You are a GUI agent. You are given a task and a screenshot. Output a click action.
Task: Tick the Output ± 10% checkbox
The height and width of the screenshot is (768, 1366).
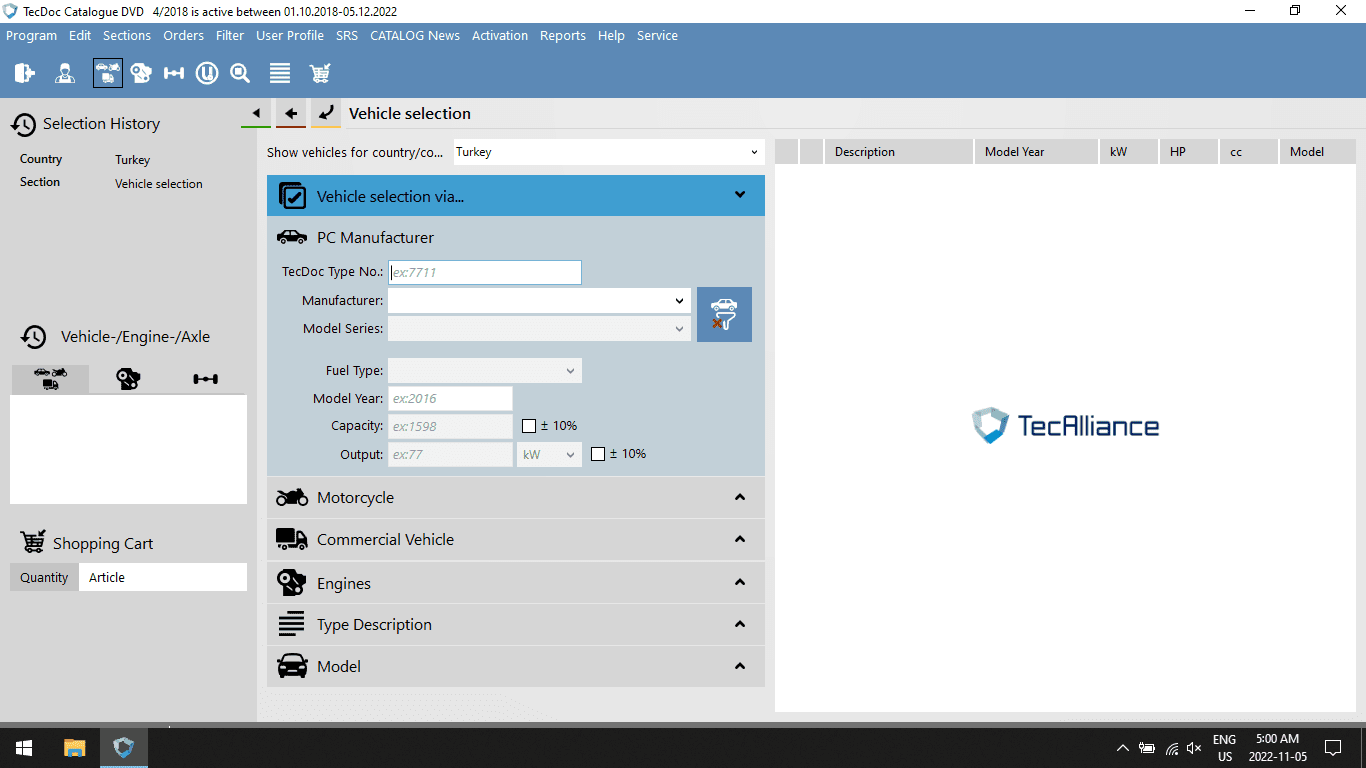[x=598, y=454]
